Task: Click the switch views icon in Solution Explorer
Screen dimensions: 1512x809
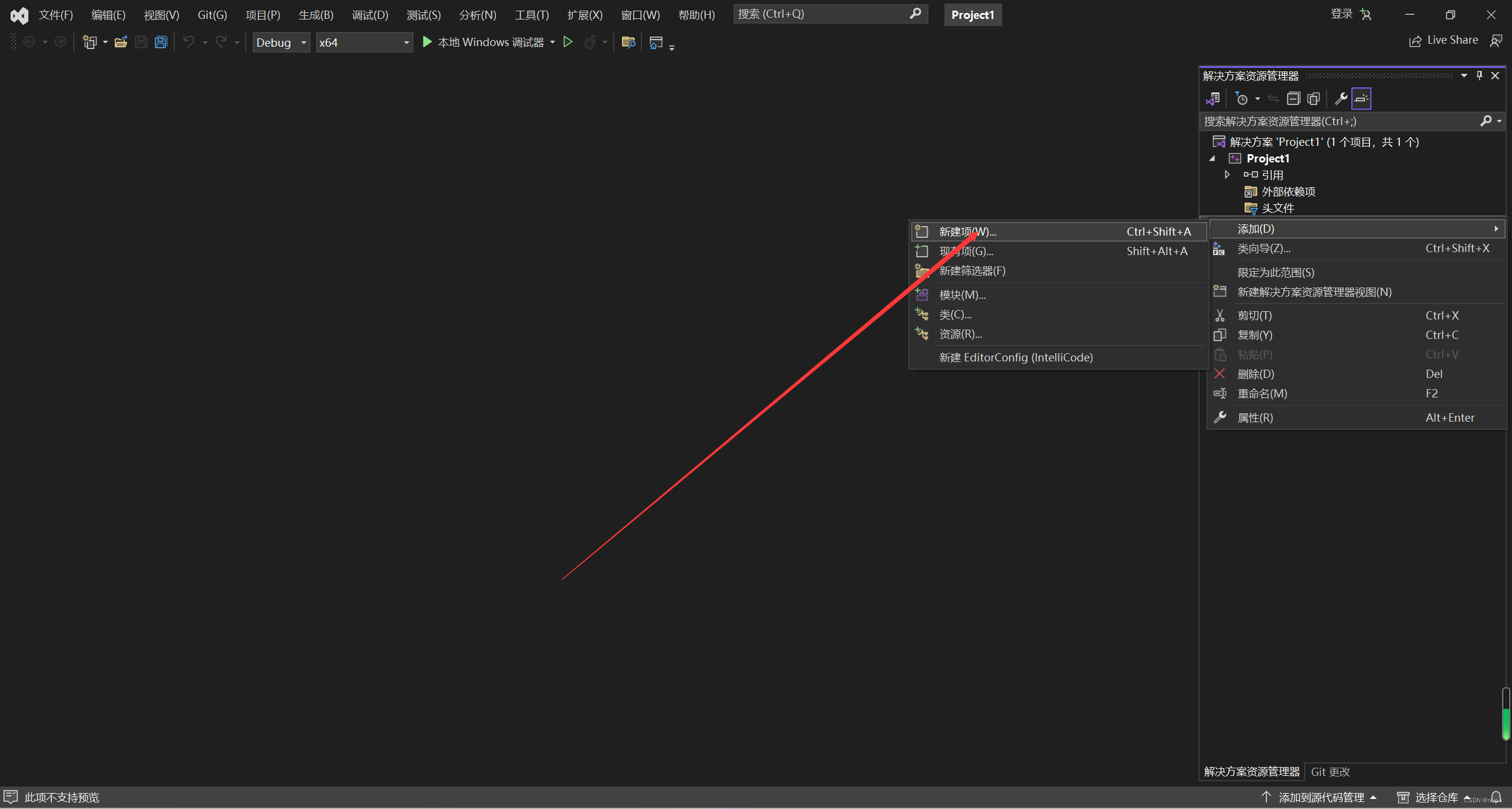Action: click(1213, 99)
